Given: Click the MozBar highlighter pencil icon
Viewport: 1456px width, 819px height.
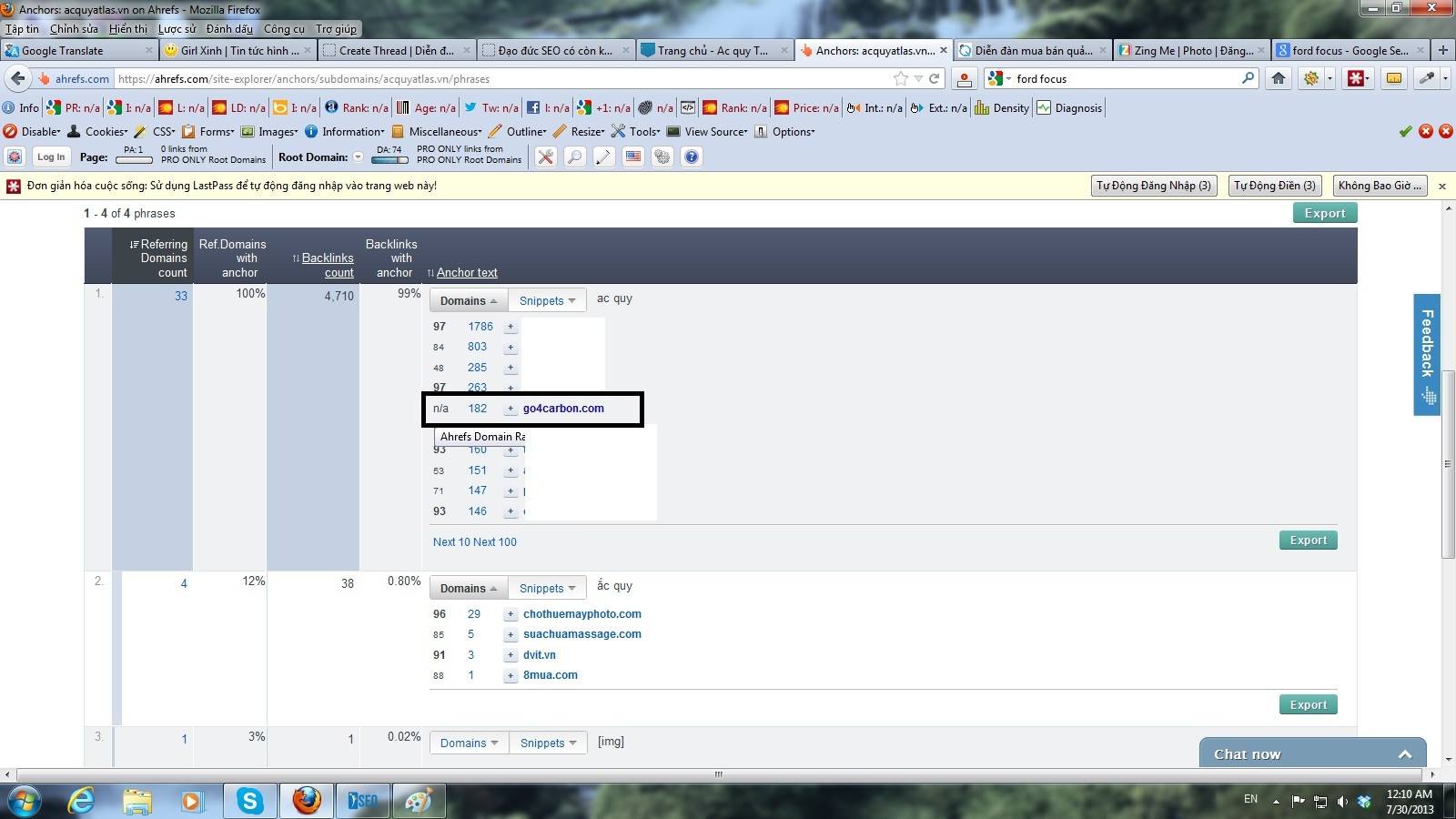Looking at the screenshot, I should [x=603, y=157].
